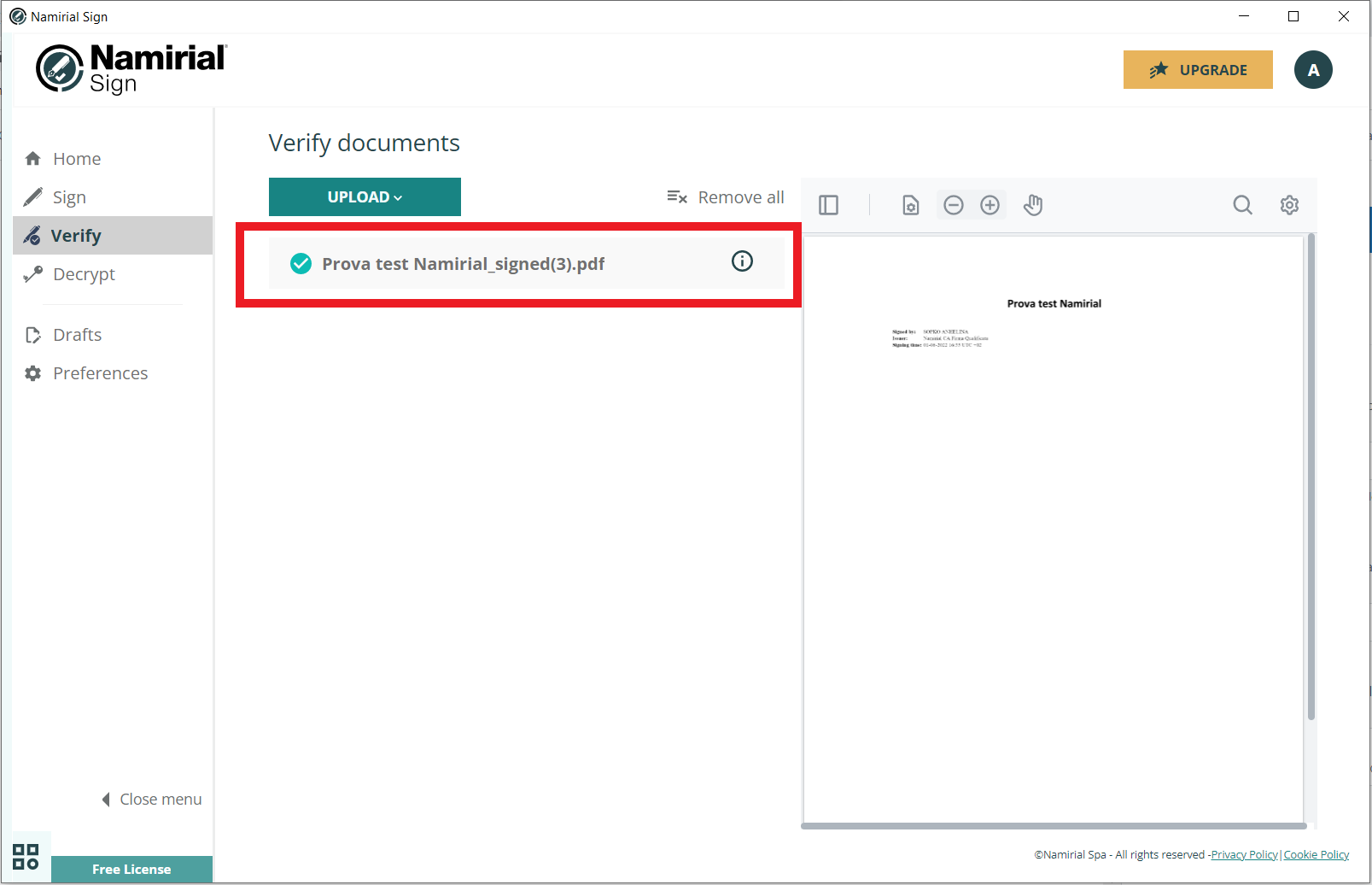
Task: Zoom in the PDF preview
Action: pos(990,205)
